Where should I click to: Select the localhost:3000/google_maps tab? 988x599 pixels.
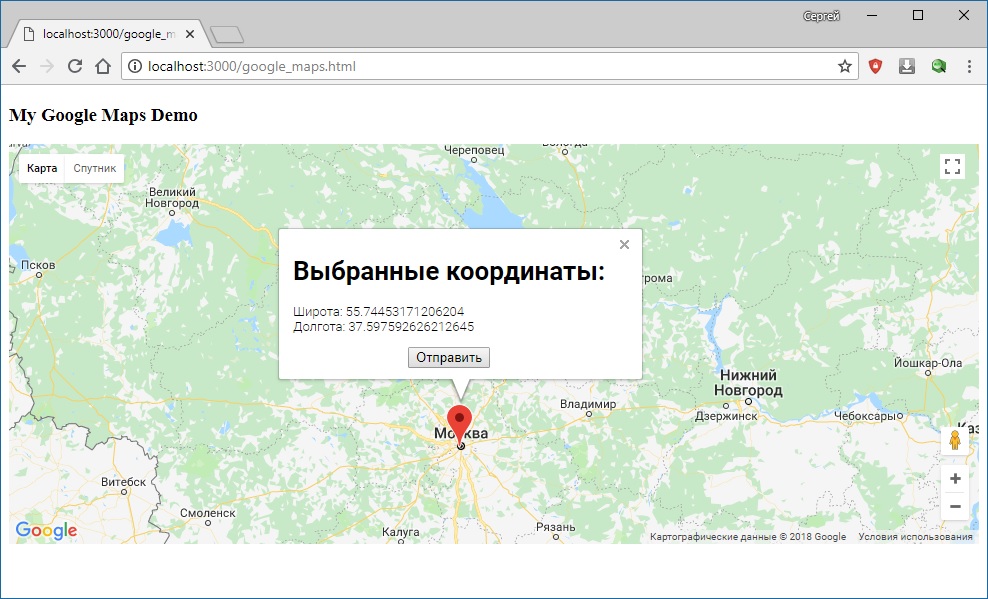click(x=107, y=34)
